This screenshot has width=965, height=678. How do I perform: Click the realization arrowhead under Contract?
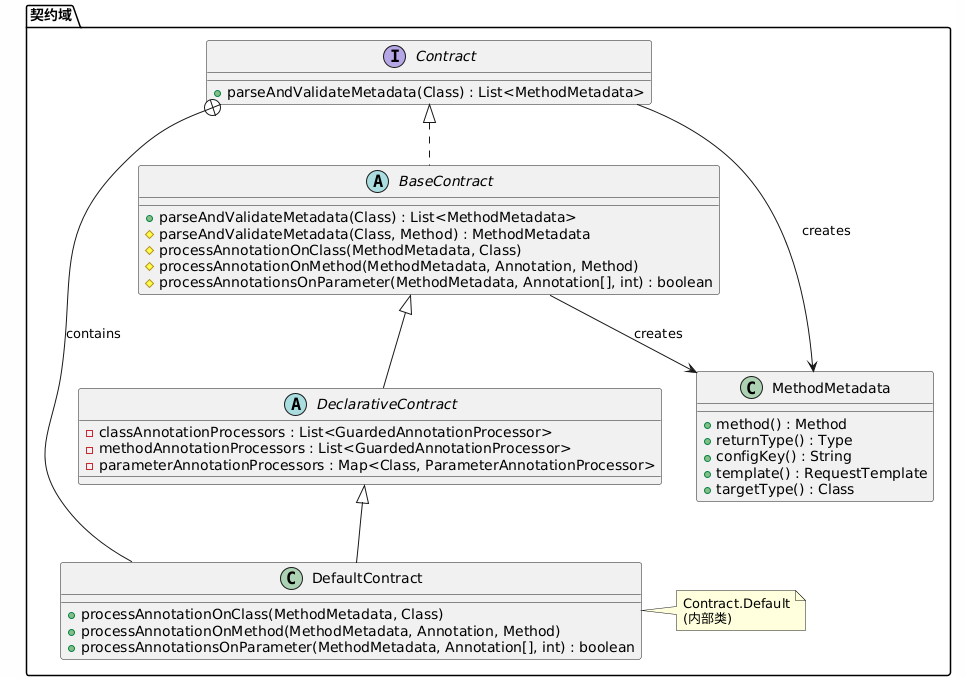pos(430,114)
